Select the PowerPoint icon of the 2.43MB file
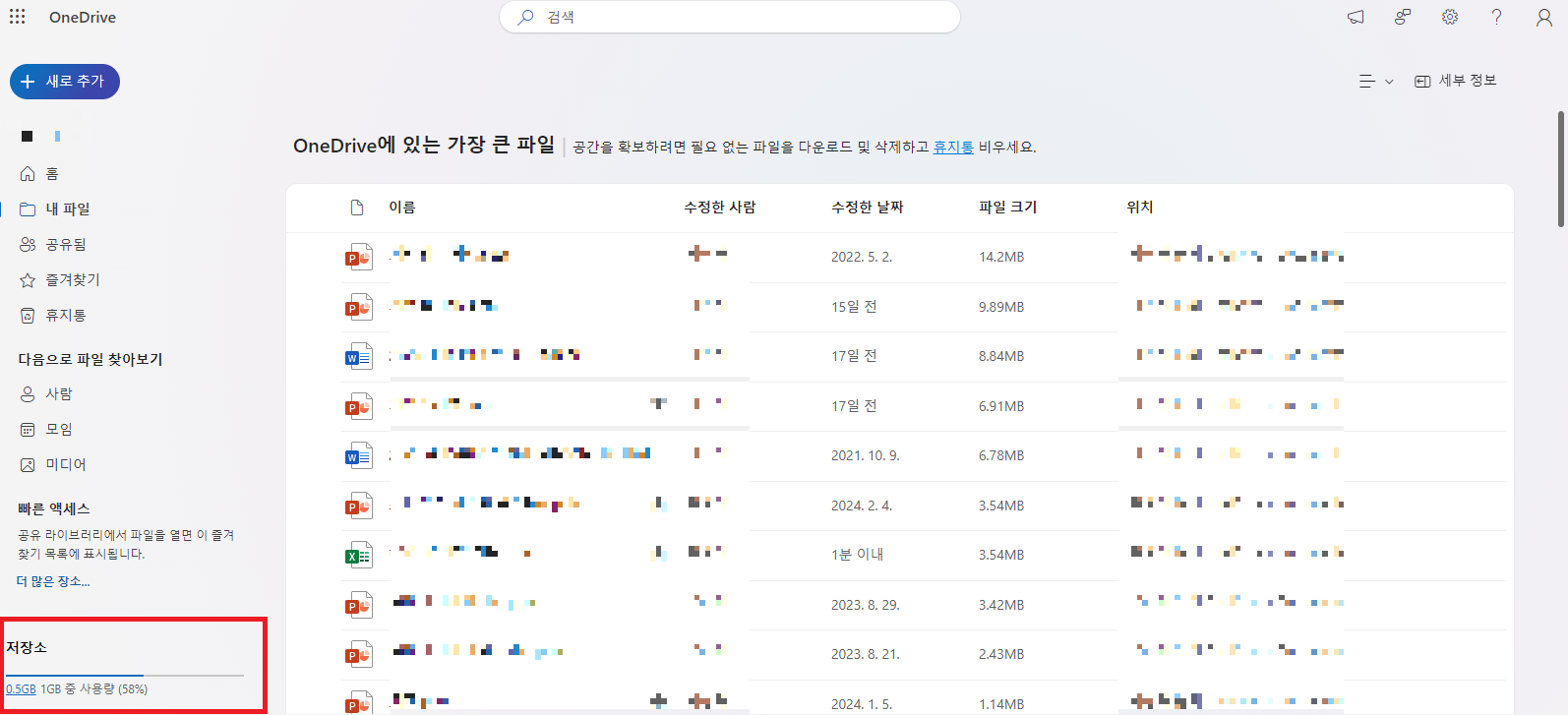Viewport: 1568px width, 715px height. tap(358, 654)
